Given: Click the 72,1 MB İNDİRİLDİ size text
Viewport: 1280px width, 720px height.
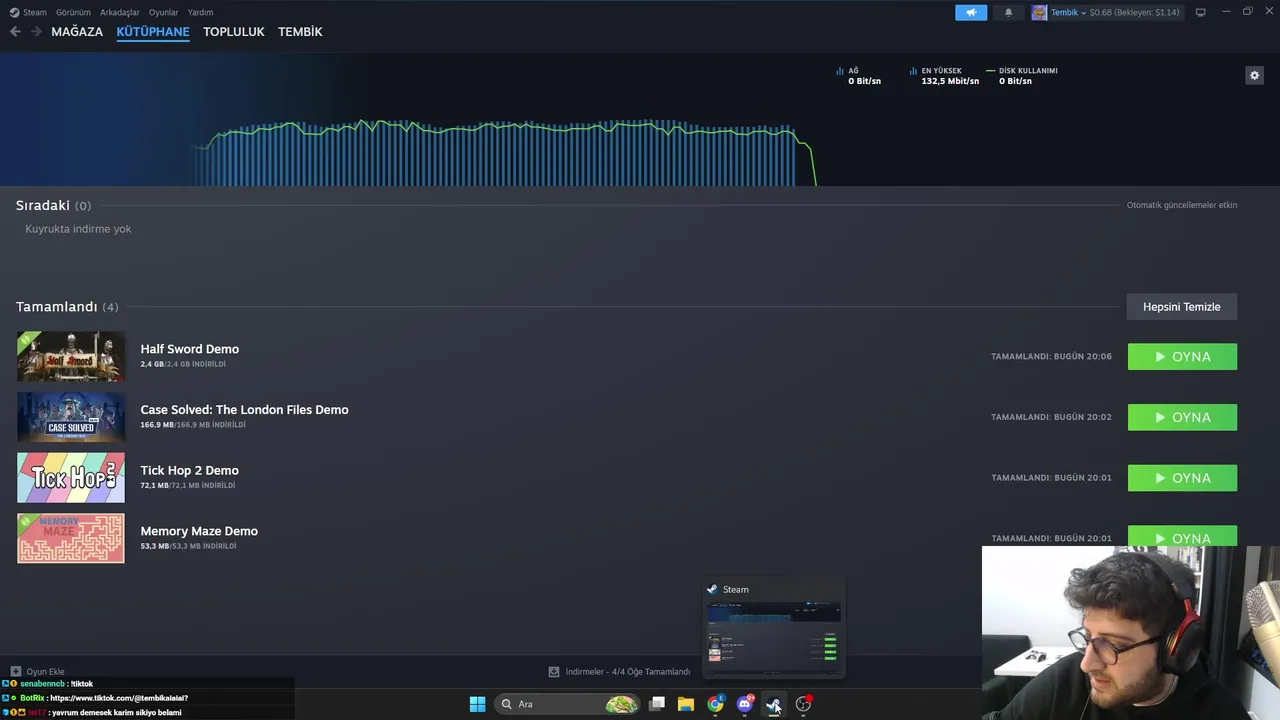Looking at the screenshot, I should [x=188, y=486].
